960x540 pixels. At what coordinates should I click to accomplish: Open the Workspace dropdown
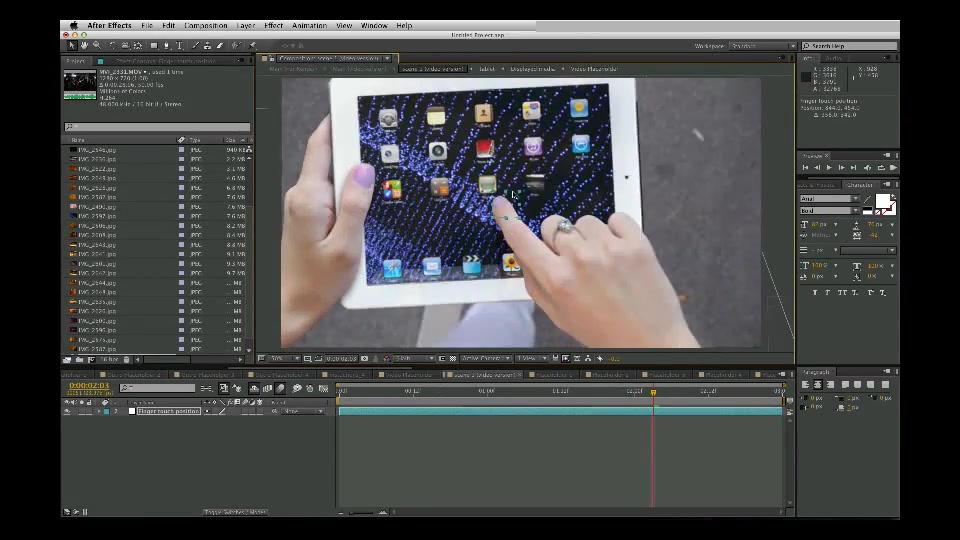point(763,46)
